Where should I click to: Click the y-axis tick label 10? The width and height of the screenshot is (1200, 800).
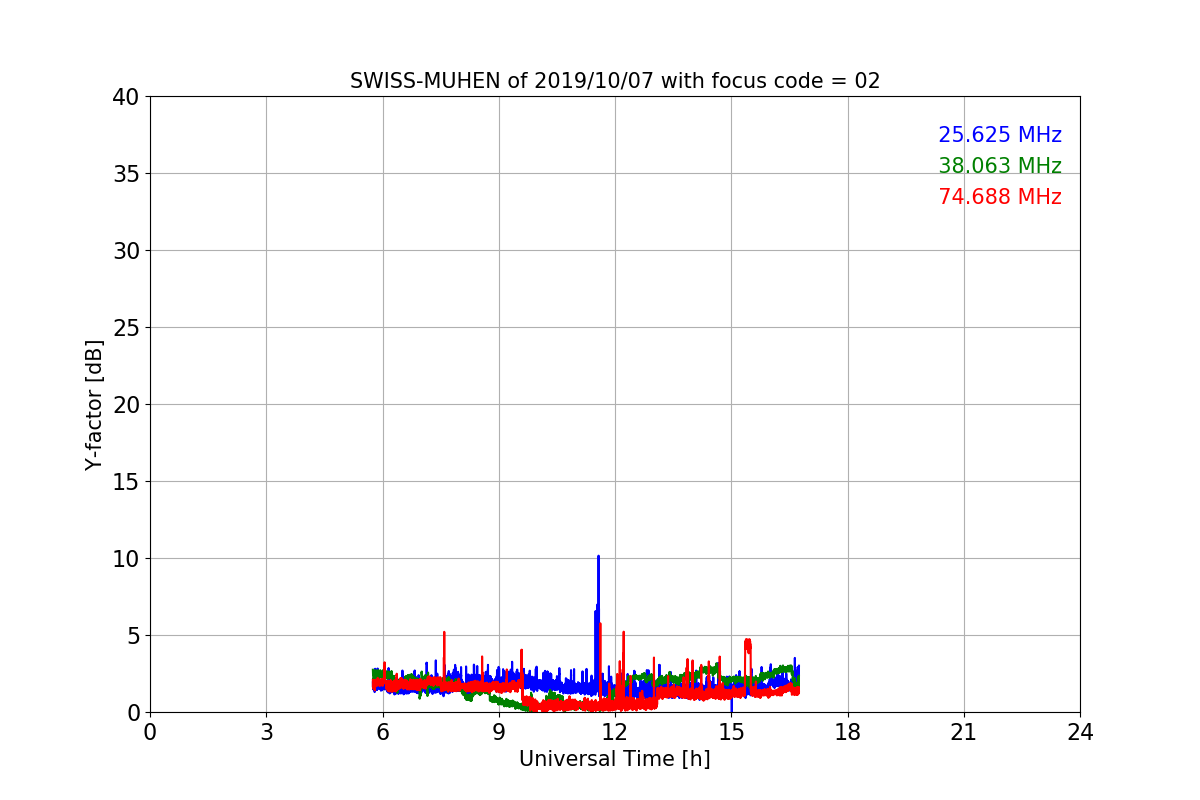126,559
